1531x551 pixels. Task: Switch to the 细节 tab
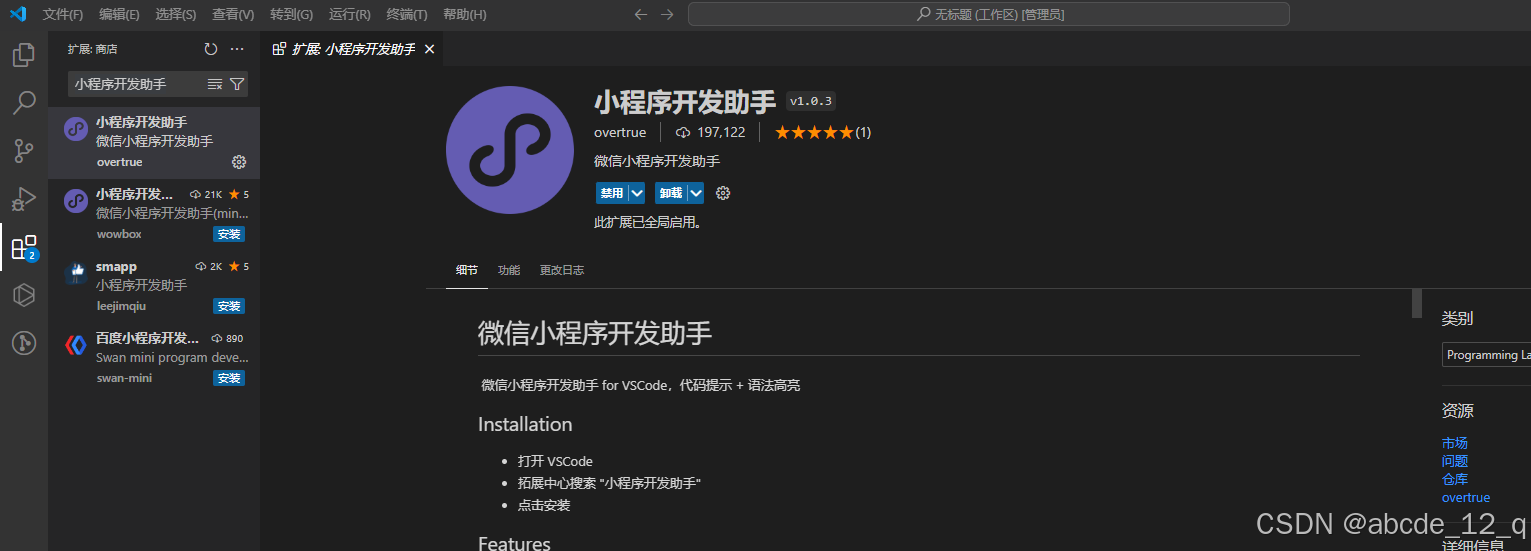tap(467, 270)
